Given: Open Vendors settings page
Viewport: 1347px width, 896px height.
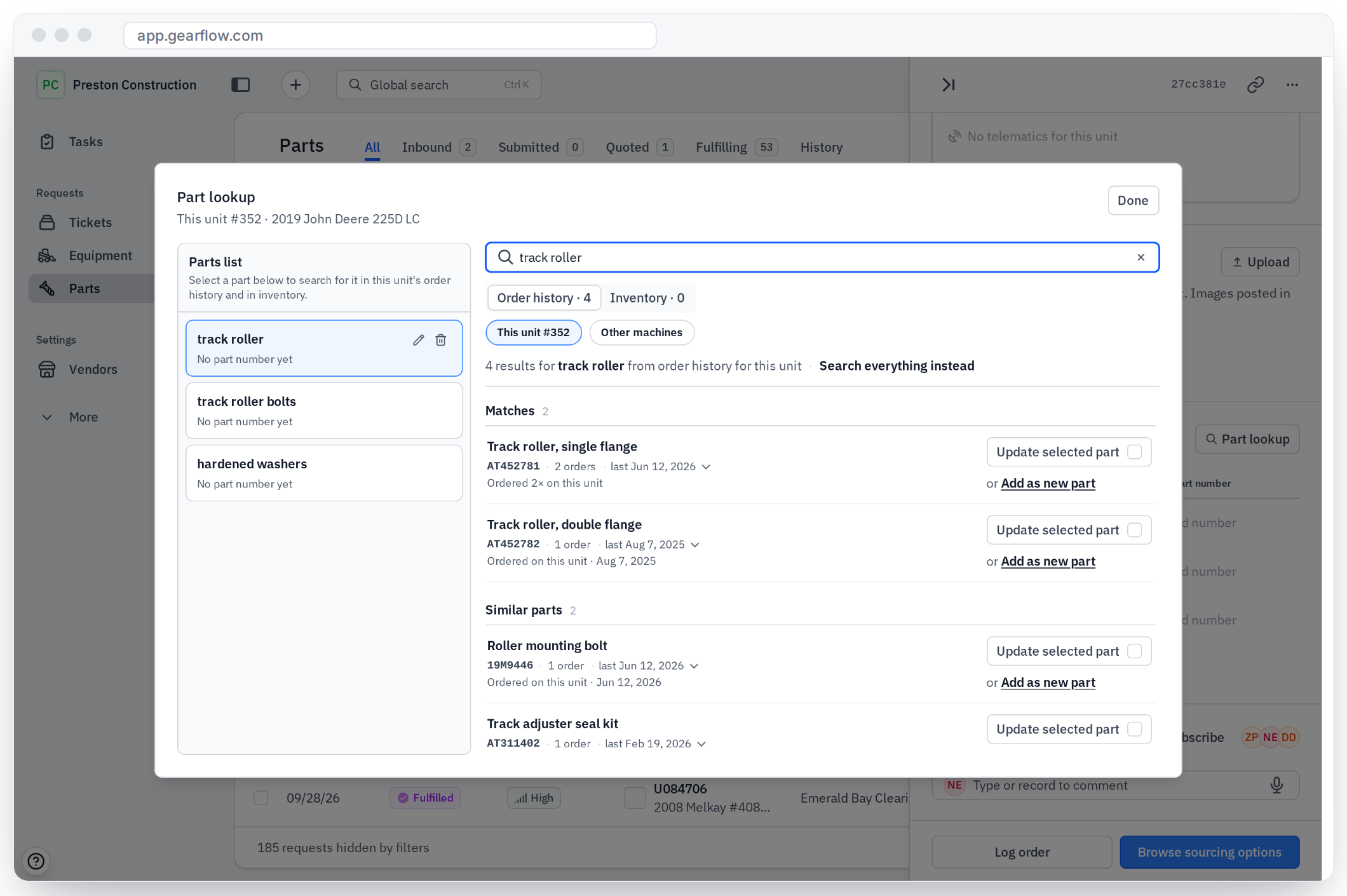Looking at the screenshot, I should tap(93, 369).
